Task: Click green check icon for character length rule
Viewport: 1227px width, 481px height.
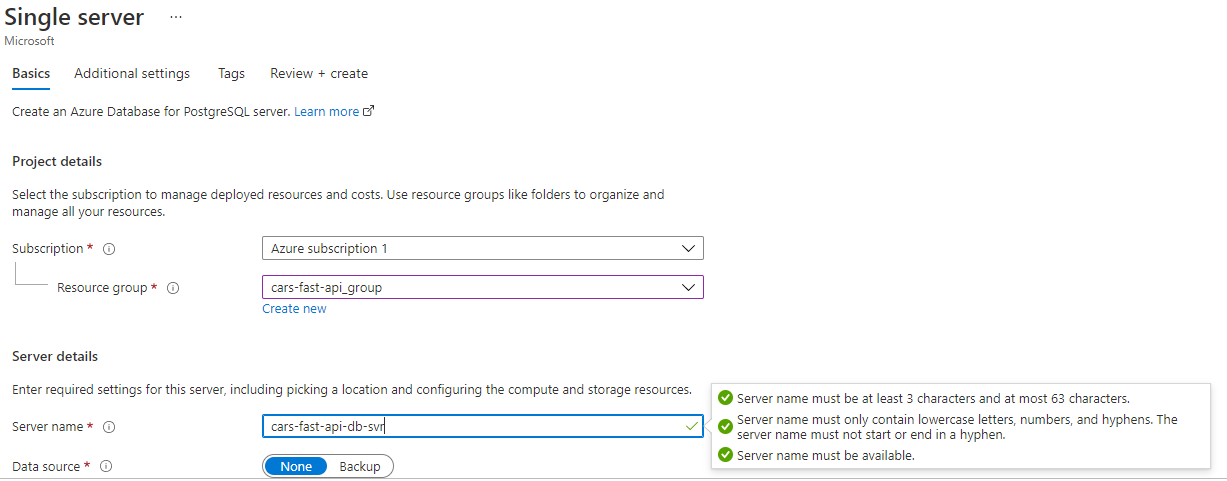Action: 725,398
